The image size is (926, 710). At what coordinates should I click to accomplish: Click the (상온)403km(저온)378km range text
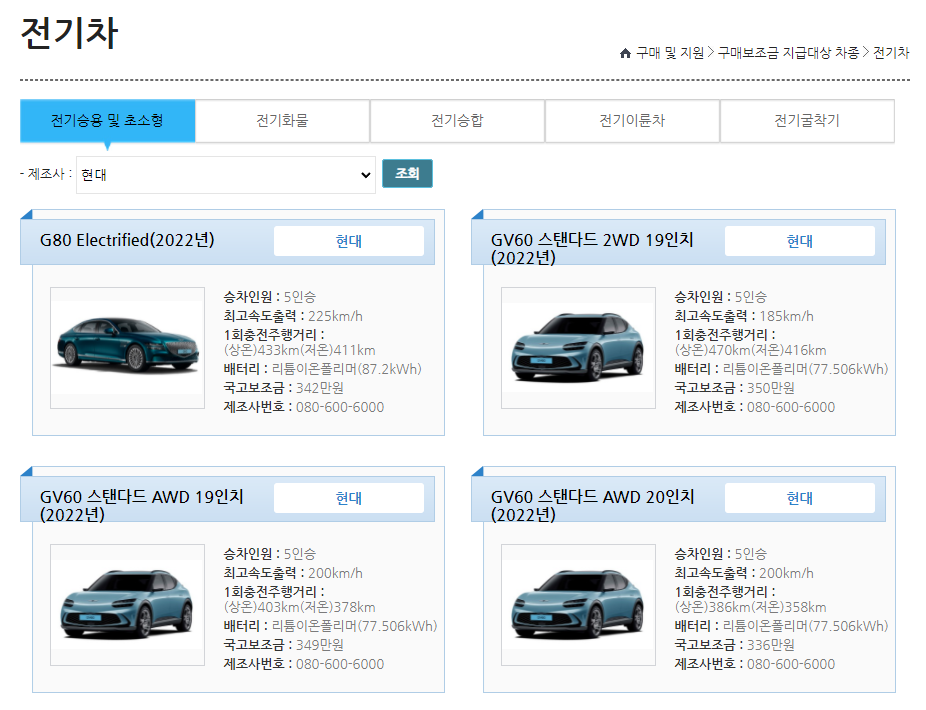pyautogui.click(x=299, y=607)
